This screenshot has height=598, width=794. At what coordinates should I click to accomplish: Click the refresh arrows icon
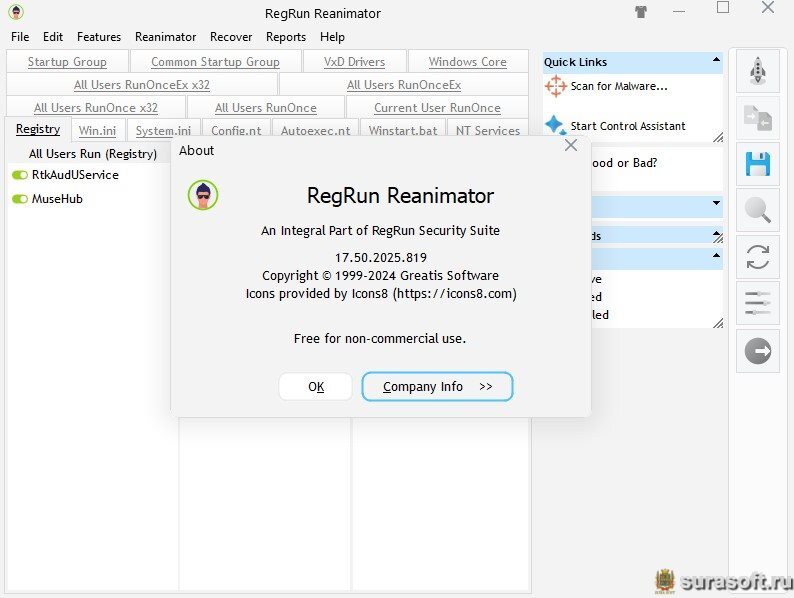point(758,257)
